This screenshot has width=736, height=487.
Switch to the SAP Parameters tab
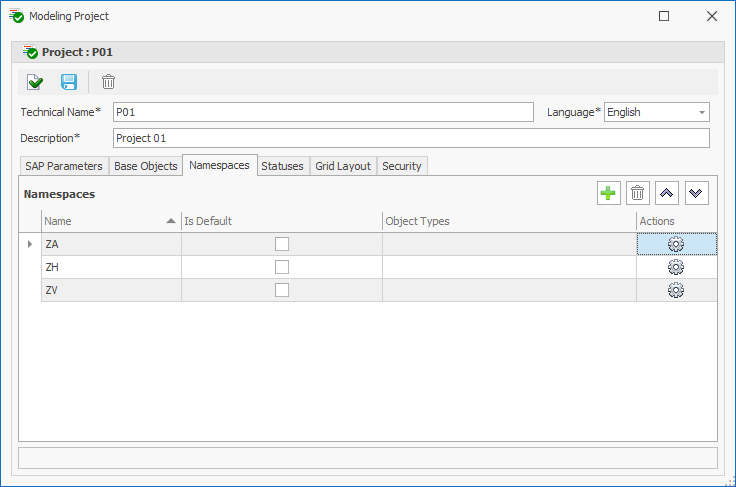64,166
